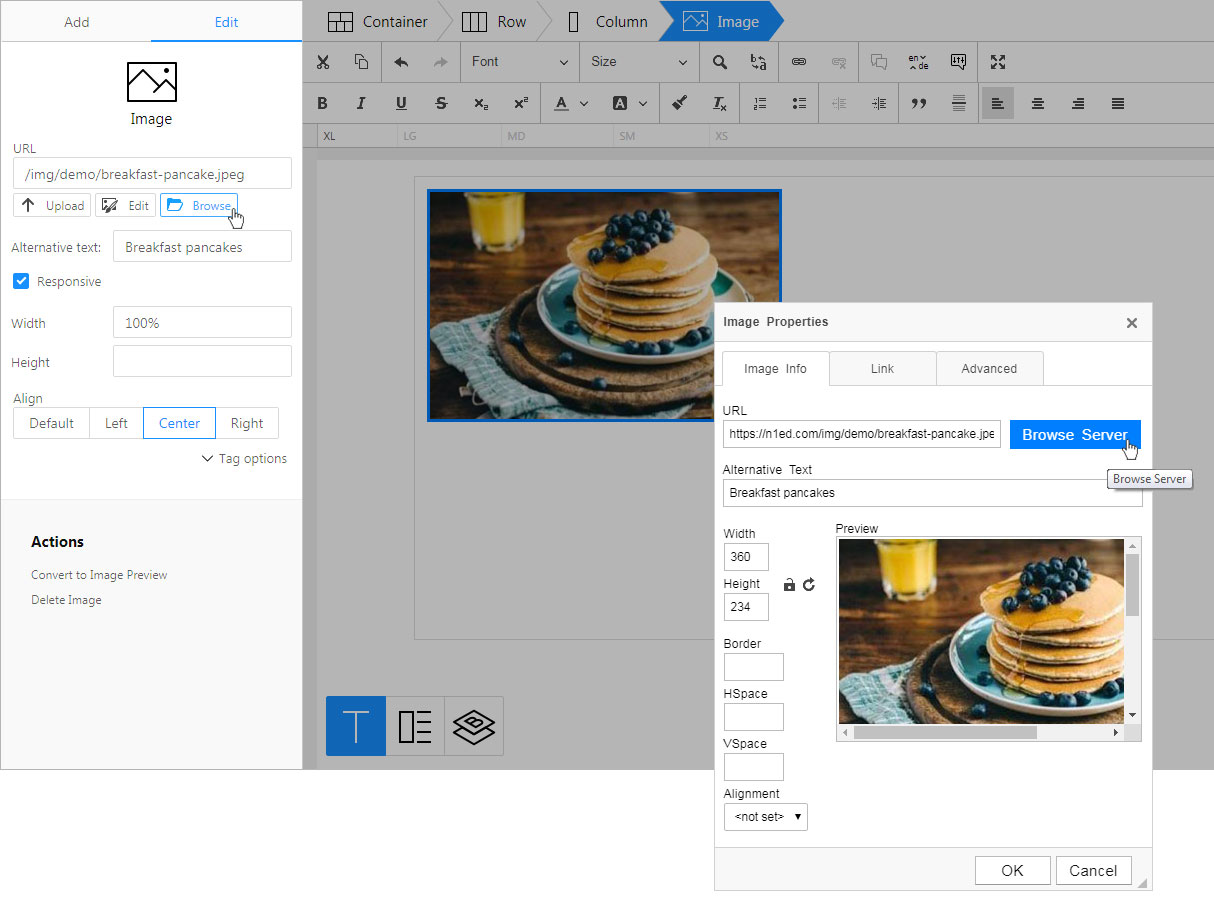Image resolution: width=1214 pixels, height=900 pixels.
Task: Toggle Bold formatting
Action: coord(322,103)
